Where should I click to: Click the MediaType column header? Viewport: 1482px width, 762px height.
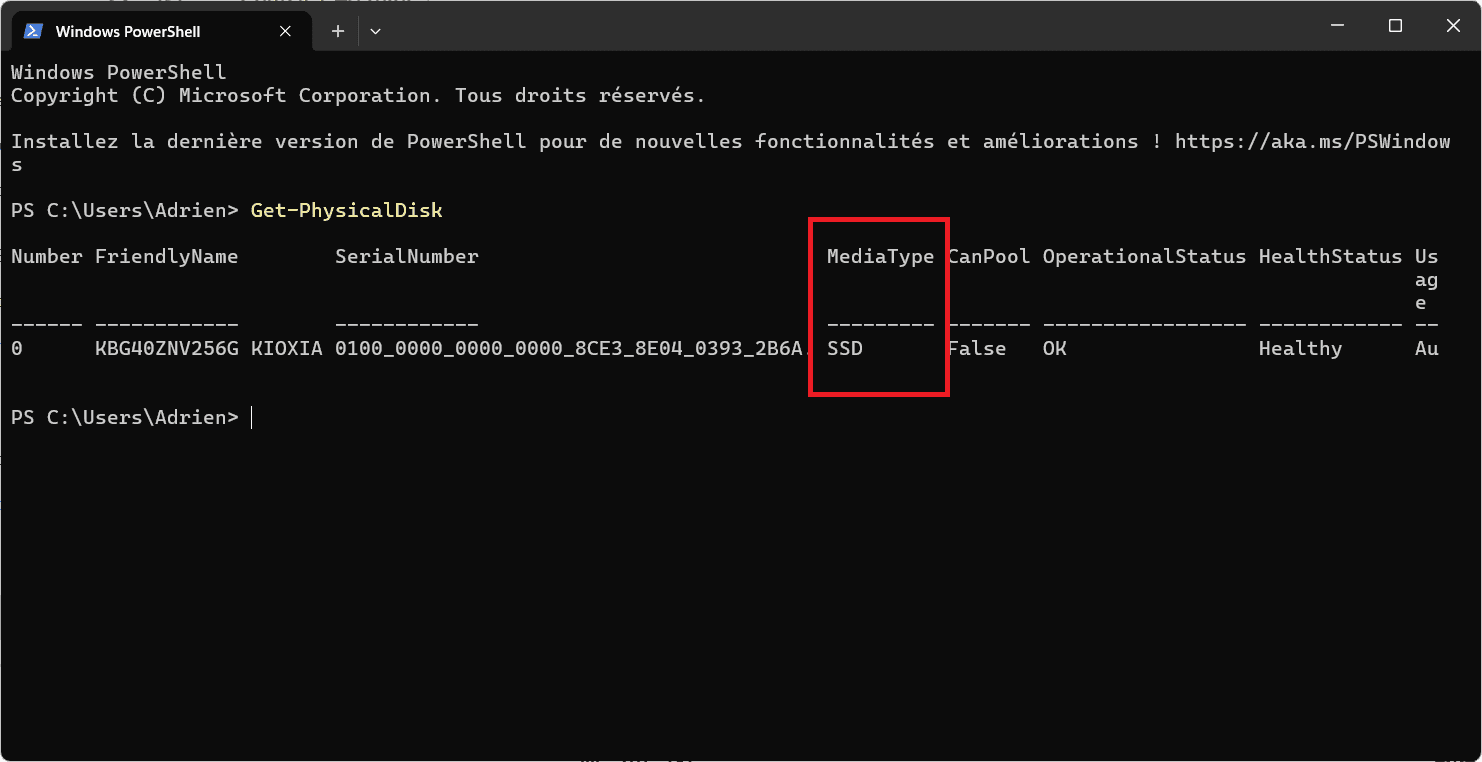coord(880,257)
